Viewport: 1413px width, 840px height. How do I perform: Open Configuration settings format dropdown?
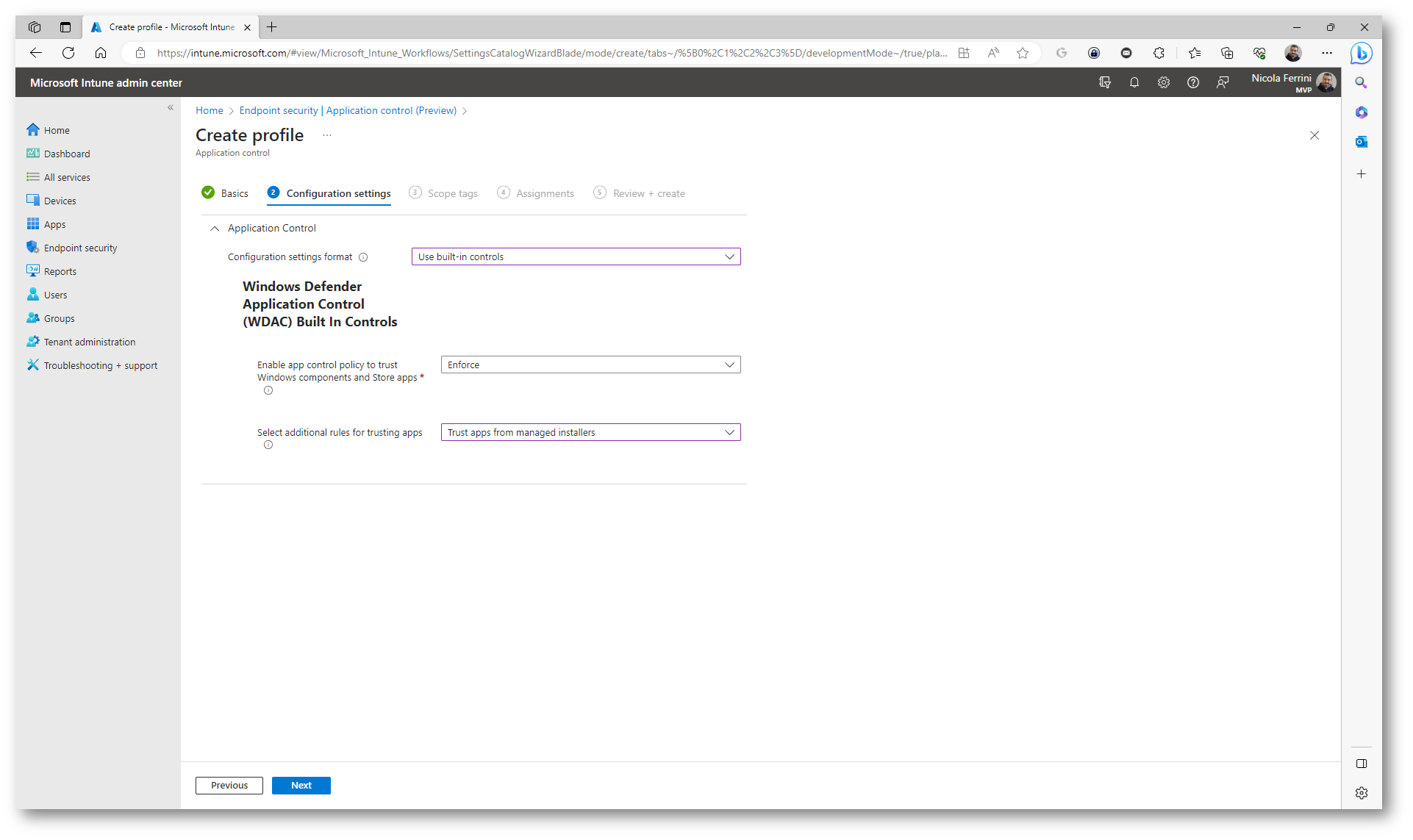pos(576,256)
